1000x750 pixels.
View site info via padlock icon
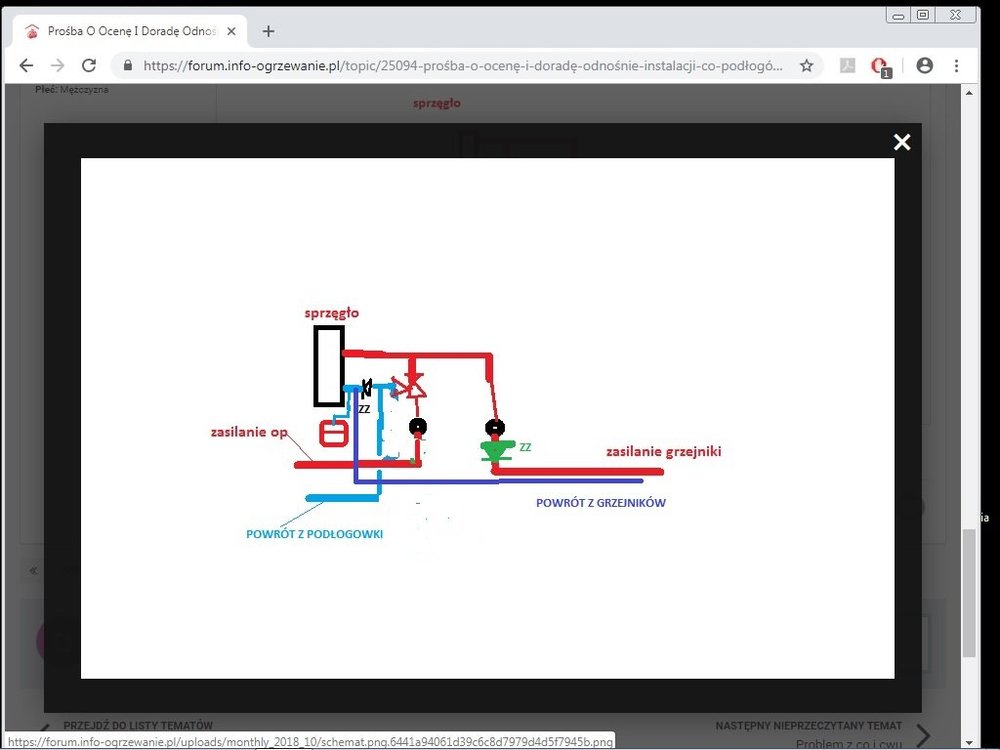click(128, 65)
